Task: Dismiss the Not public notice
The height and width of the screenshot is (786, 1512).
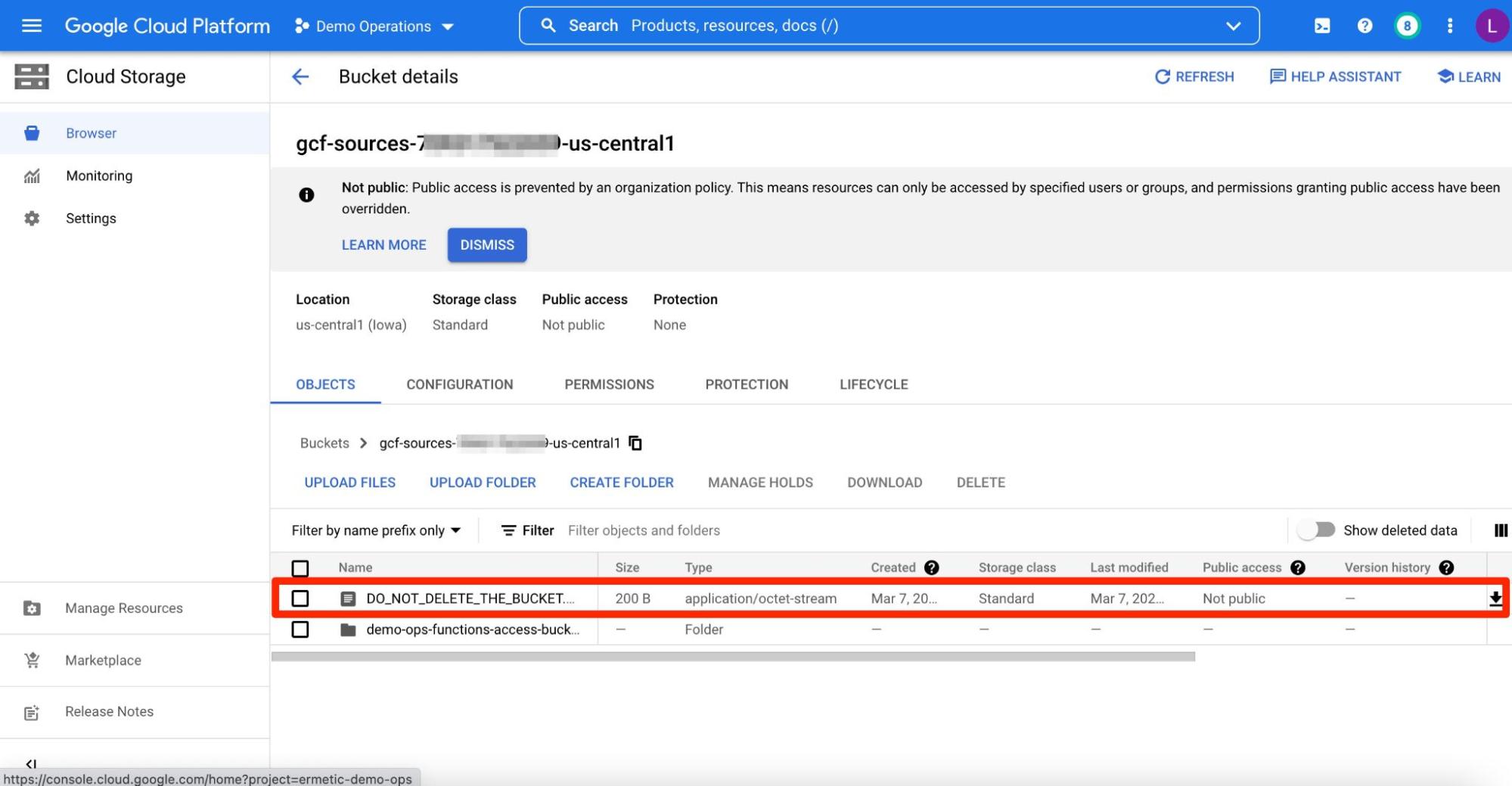Action: point(487,245)
